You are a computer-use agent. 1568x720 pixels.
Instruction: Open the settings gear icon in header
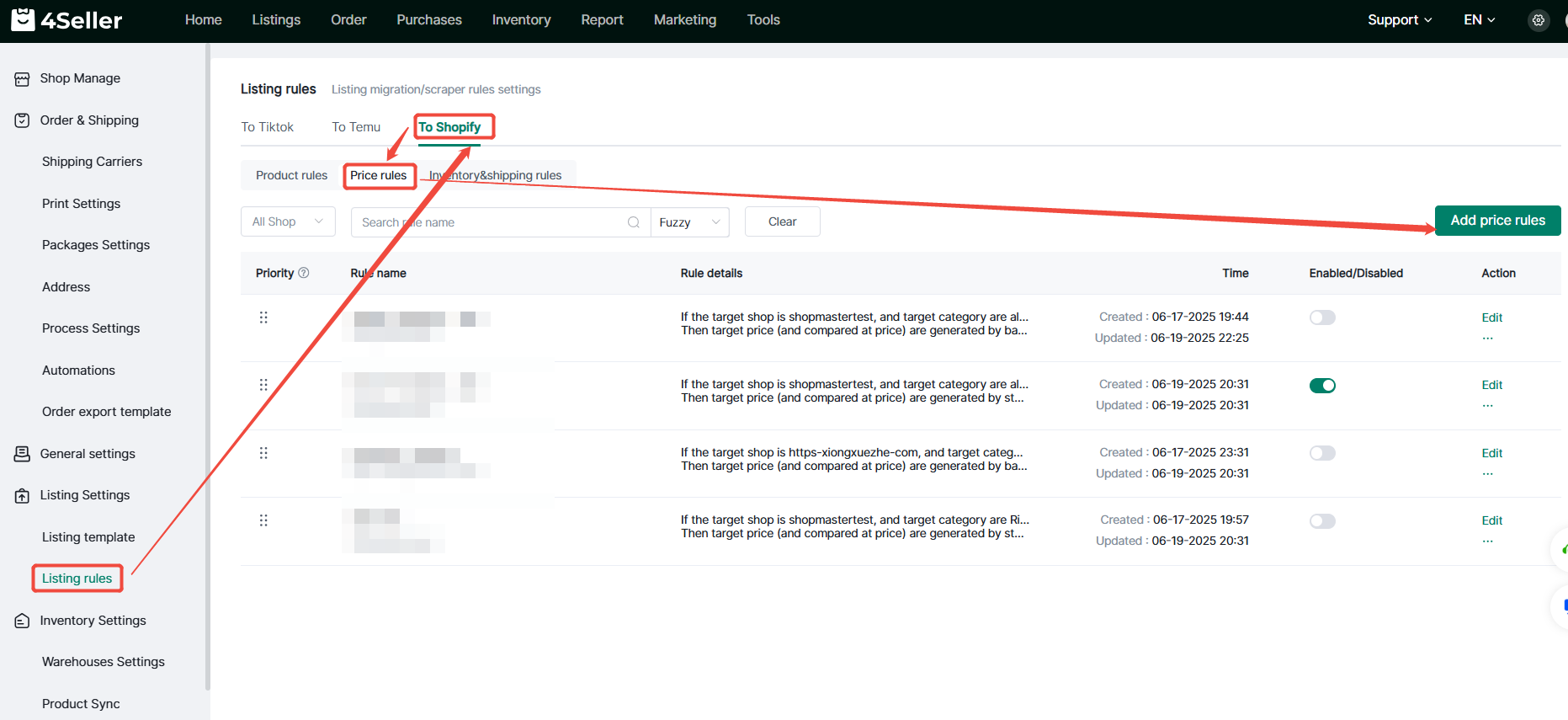pos(1539,20)
